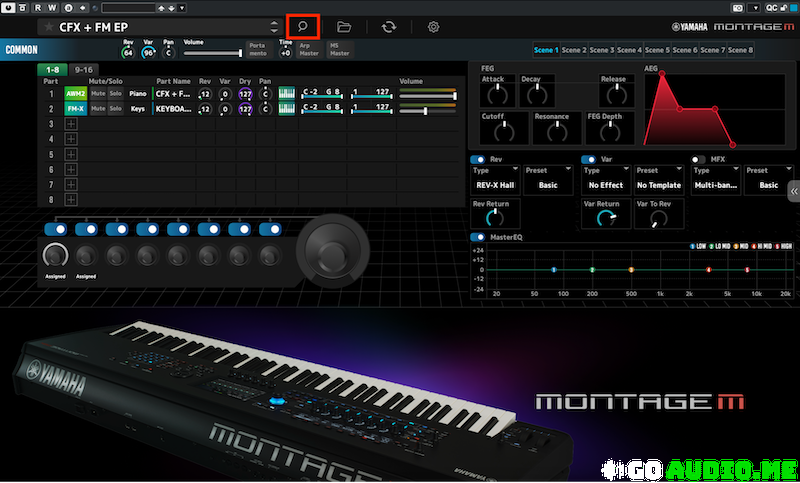Add a part in empty slot 3
The image size is (800, 483).
pos(71,123)
